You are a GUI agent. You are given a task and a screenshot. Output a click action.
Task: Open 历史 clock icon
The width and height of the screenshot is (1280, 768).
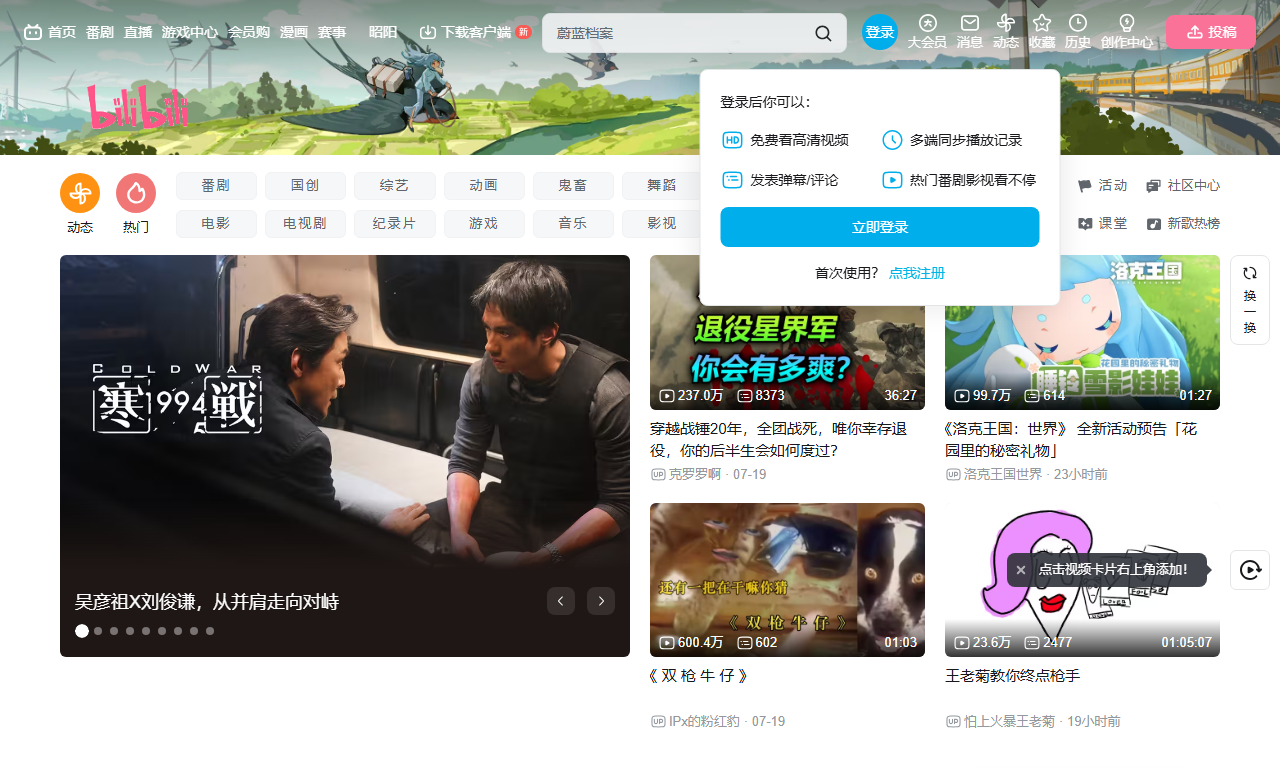1078,23
